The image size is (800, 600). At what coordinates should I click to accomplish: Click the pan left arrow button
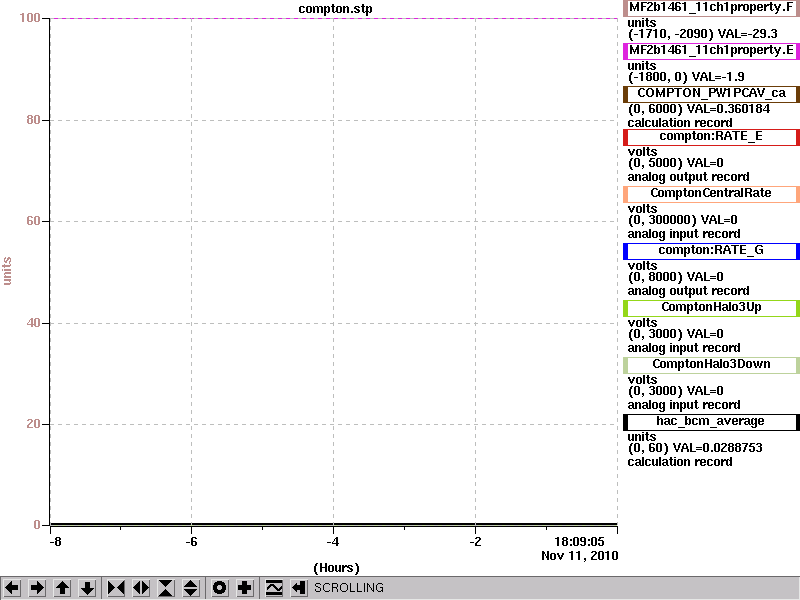click(x=12, y=588)
